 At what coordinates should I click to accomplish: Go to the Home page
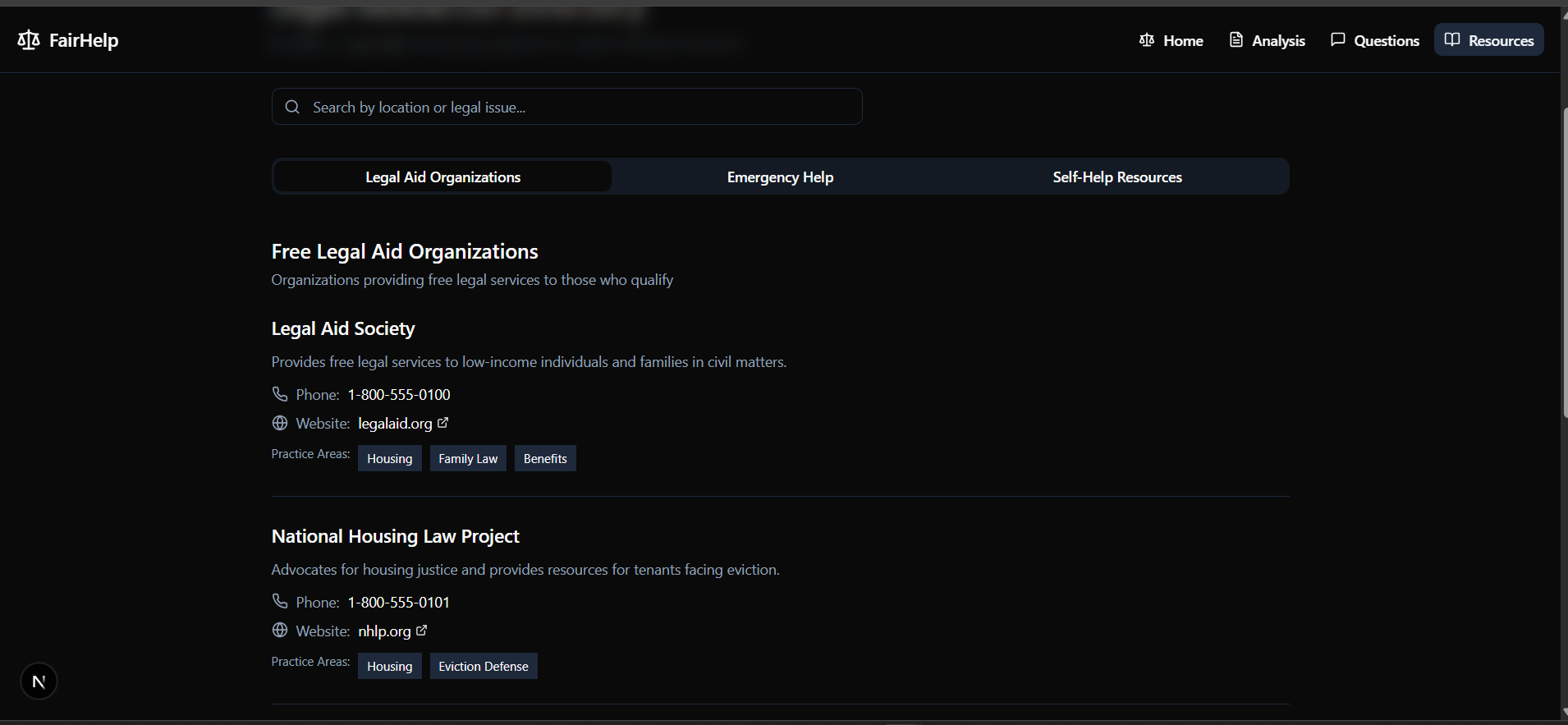coord(1171,40)
